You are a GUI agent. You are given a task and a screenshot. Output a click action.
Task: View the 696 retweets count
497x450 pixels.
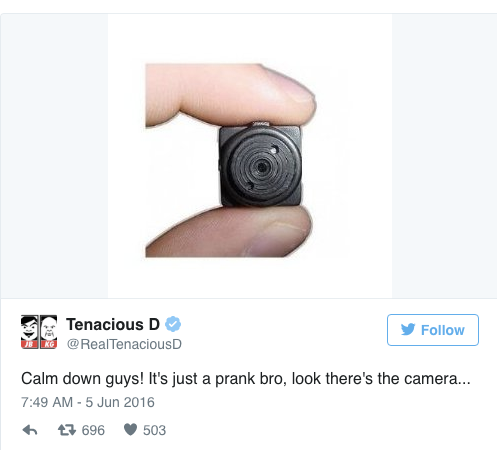pyautogui.click(x=93, y=430)
